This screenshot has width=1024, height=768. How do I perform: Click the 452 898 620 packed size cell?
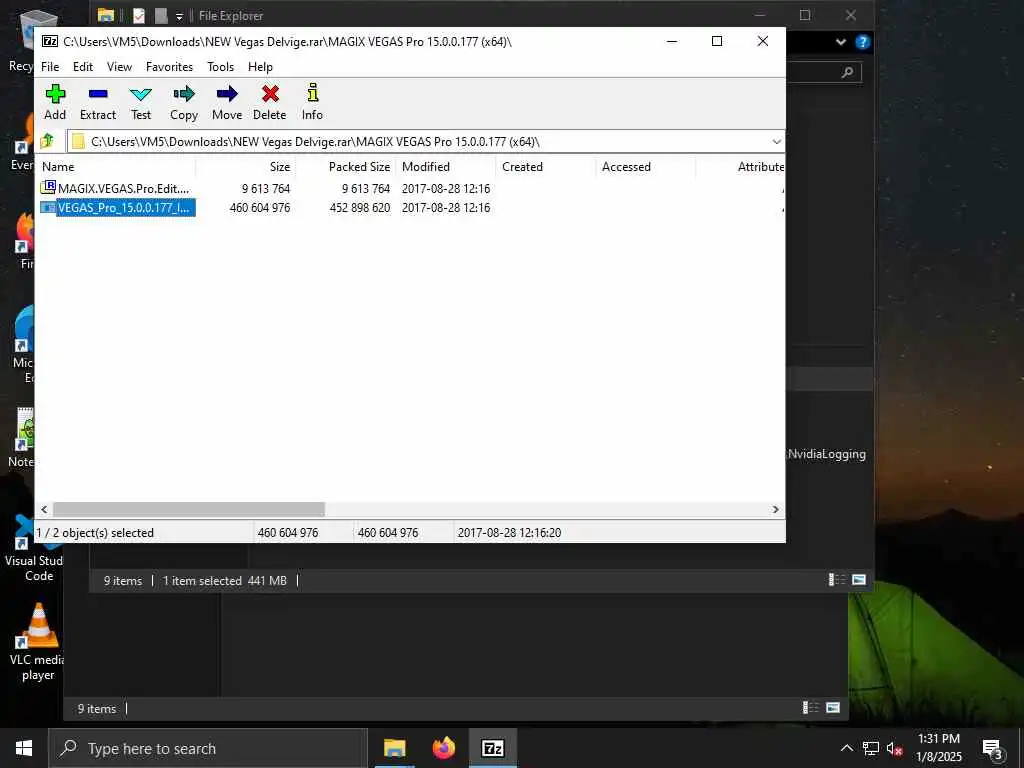[x=360, y=208]
